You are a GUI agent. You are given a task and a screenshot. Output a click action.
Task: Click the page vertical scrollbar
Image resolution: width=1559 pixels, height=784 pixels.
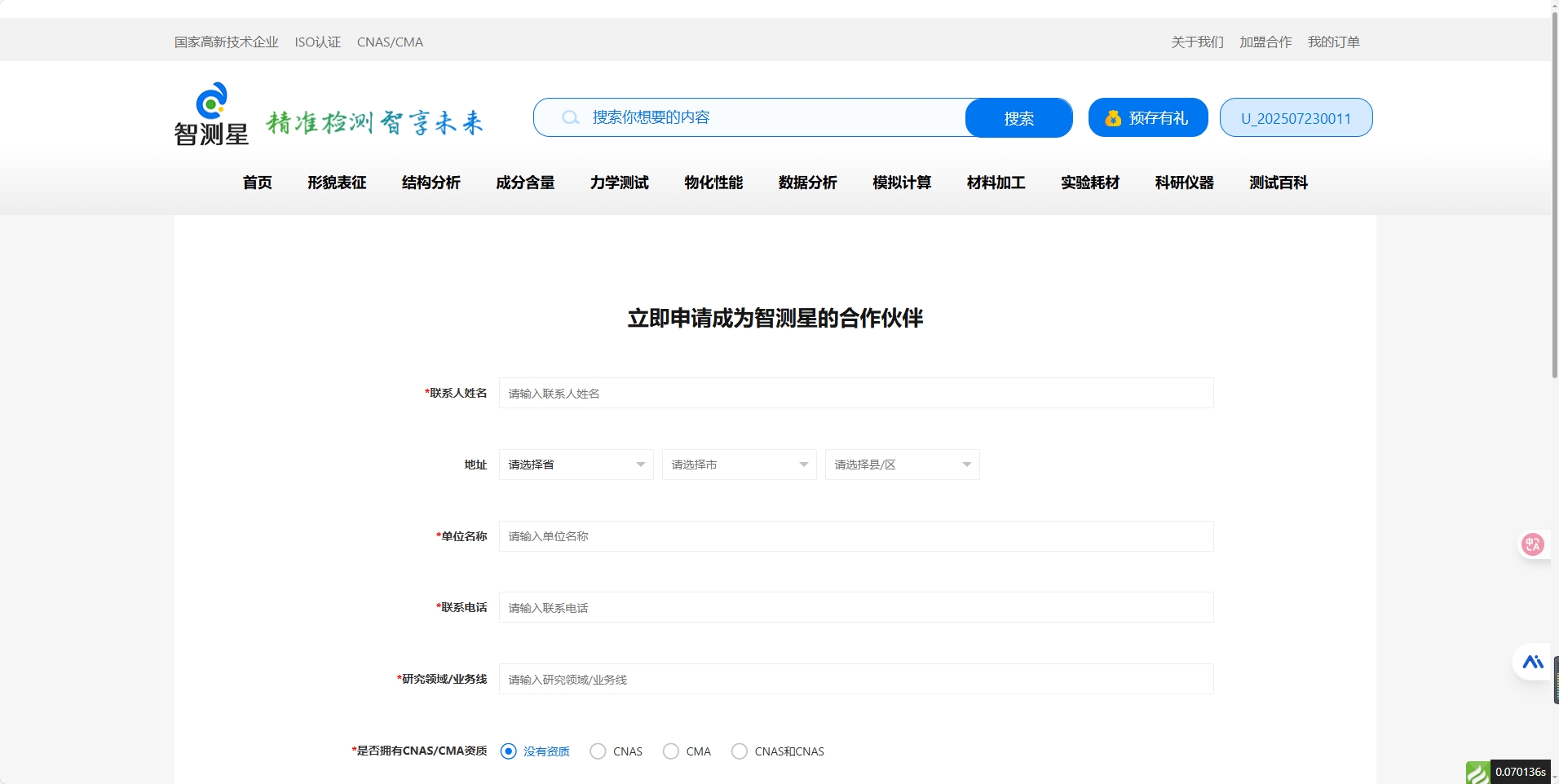(x=1554, y=196)
